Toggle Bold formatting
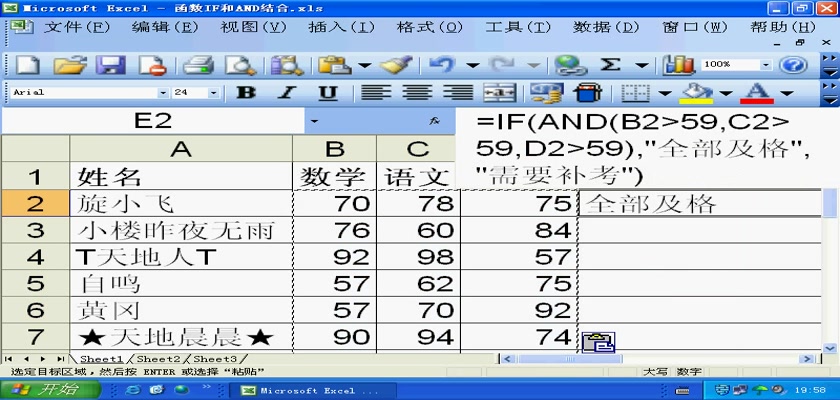 tap(244, 93)
